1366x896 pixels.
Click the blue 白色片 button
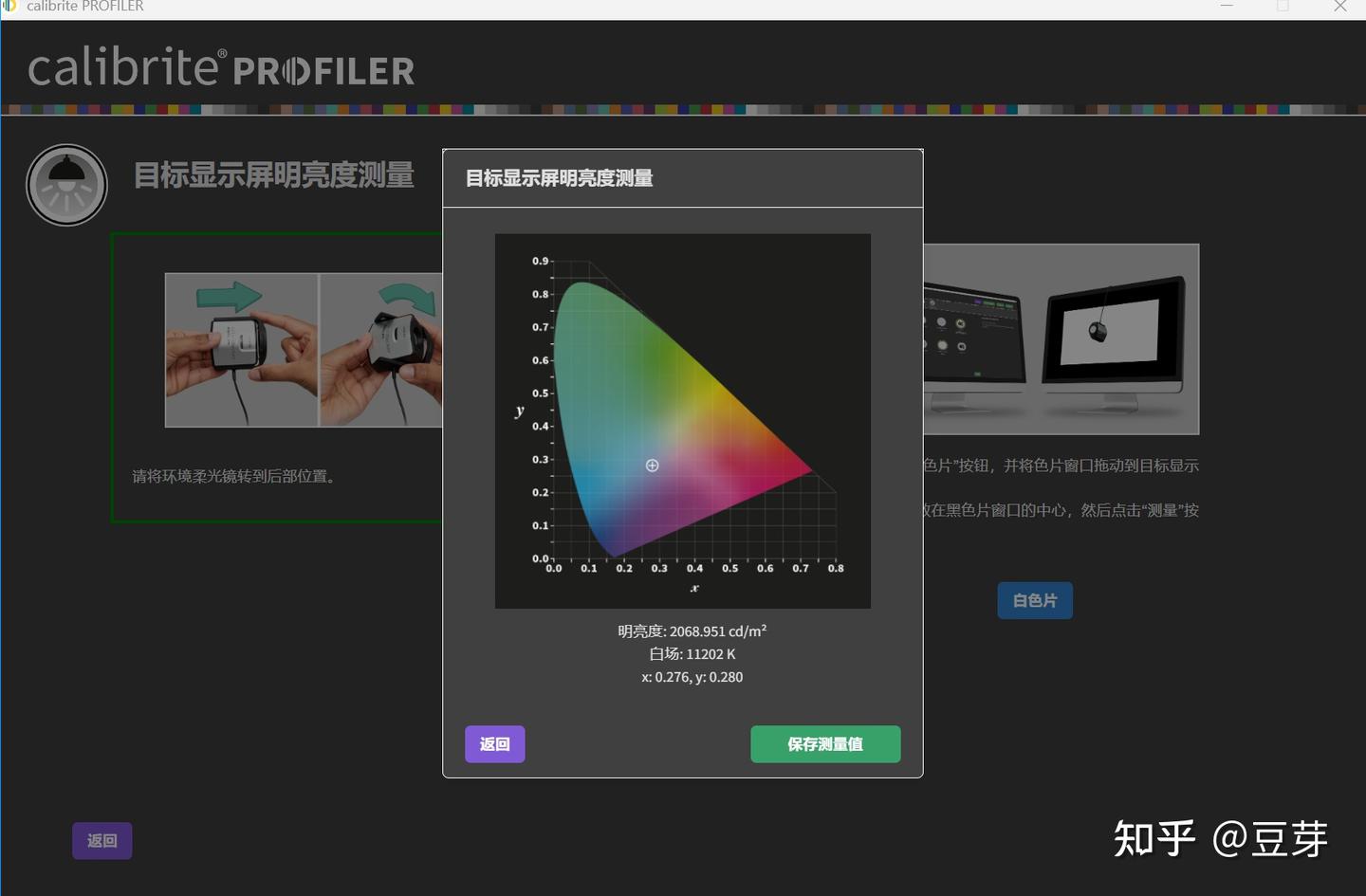pos(1035,600)
